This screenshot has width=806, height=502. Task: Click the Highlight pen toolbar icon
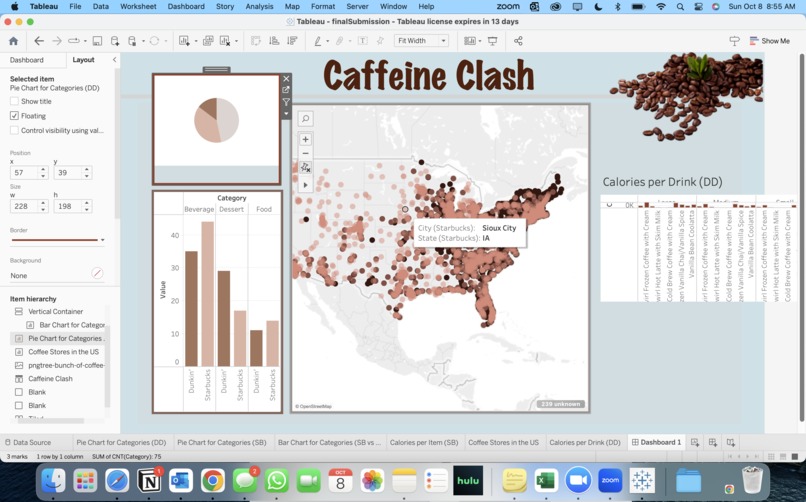318,41
